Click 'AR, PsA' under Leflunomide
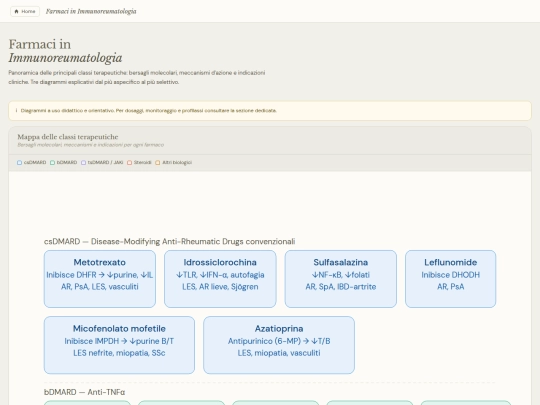The width and height of the screenshot is (540, 405). (450, 287)
